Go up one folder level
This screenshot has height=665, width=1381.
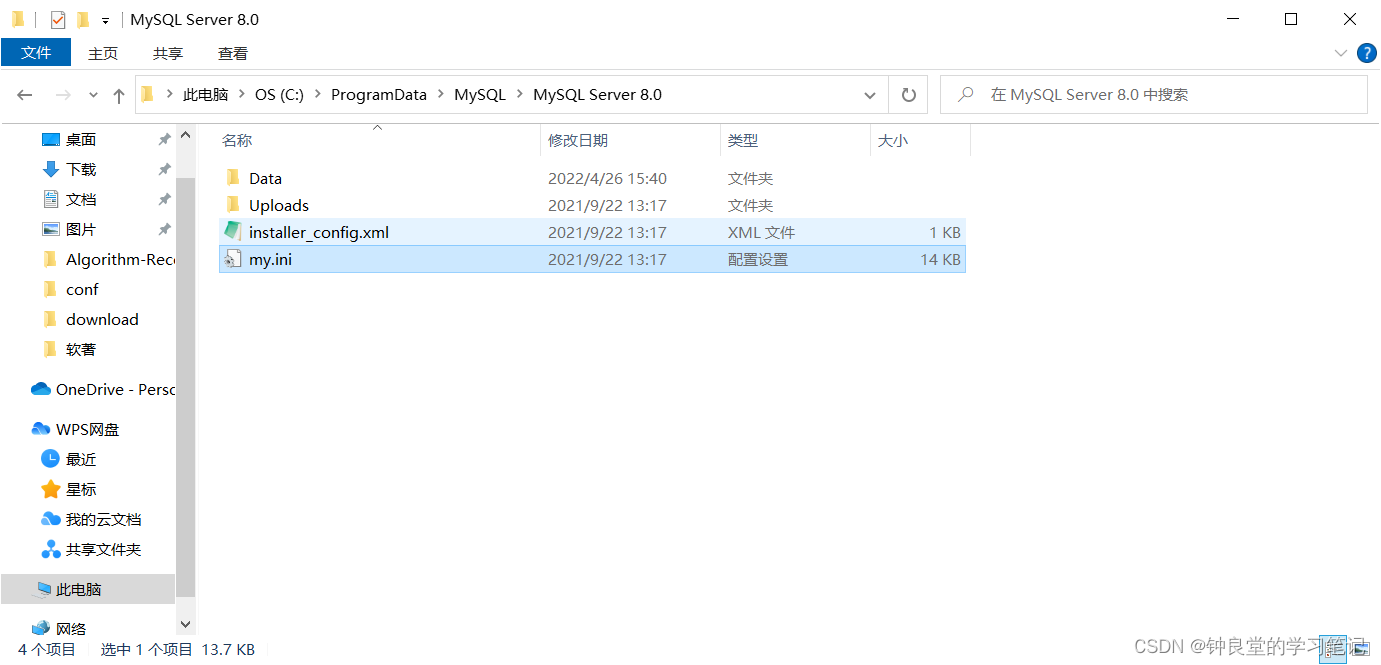pos(119,95)
